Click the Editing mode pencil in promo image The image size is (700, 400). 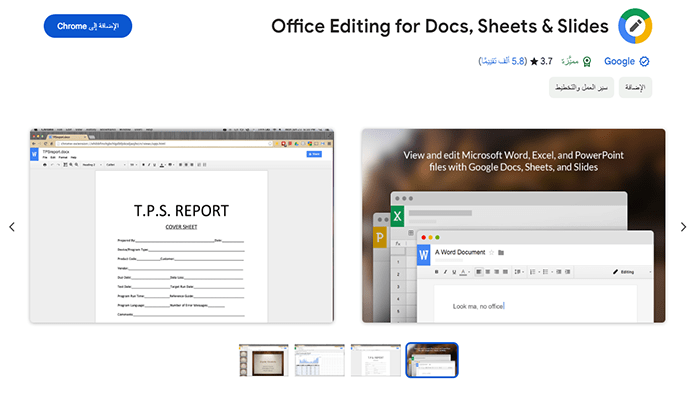coord(616,271)
